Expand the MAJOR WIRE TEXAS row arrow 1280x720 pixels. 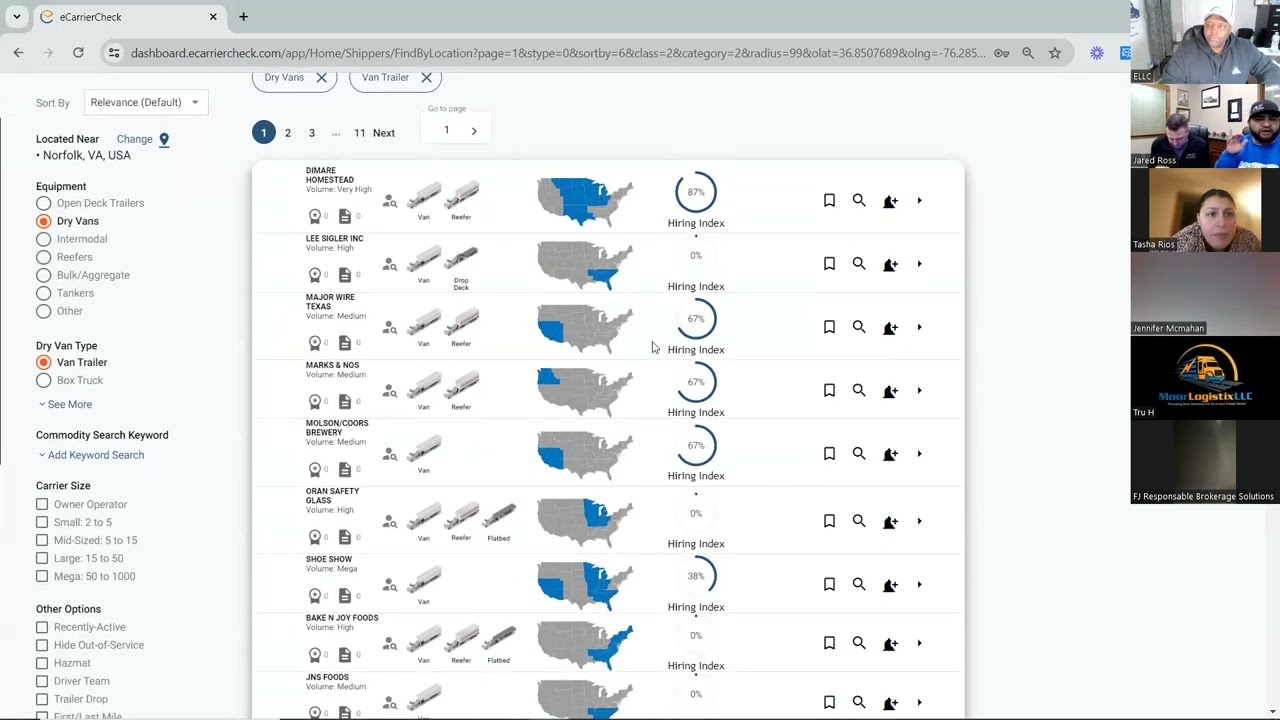(919, 327)
